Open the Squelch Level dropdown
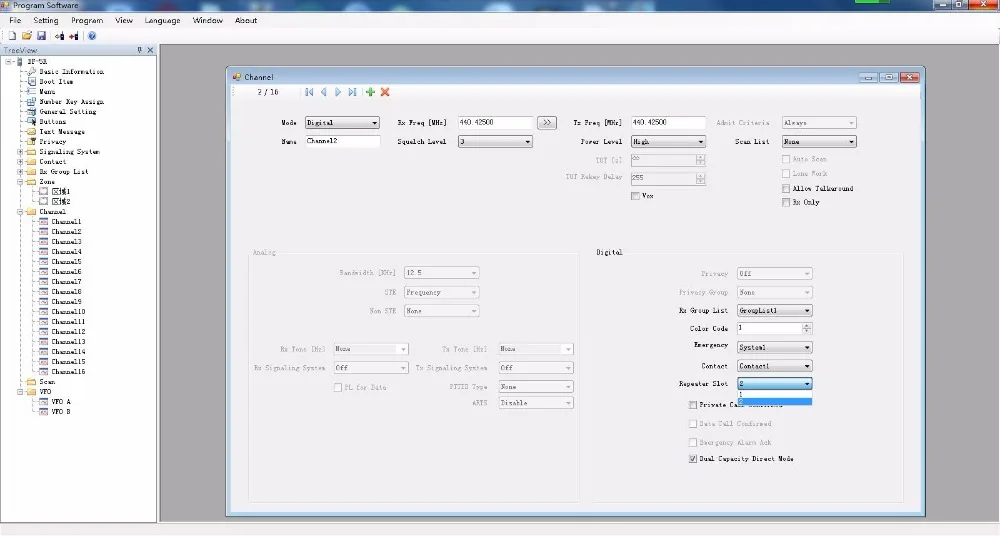This screenshot has width=1000, height=536. 495,142
